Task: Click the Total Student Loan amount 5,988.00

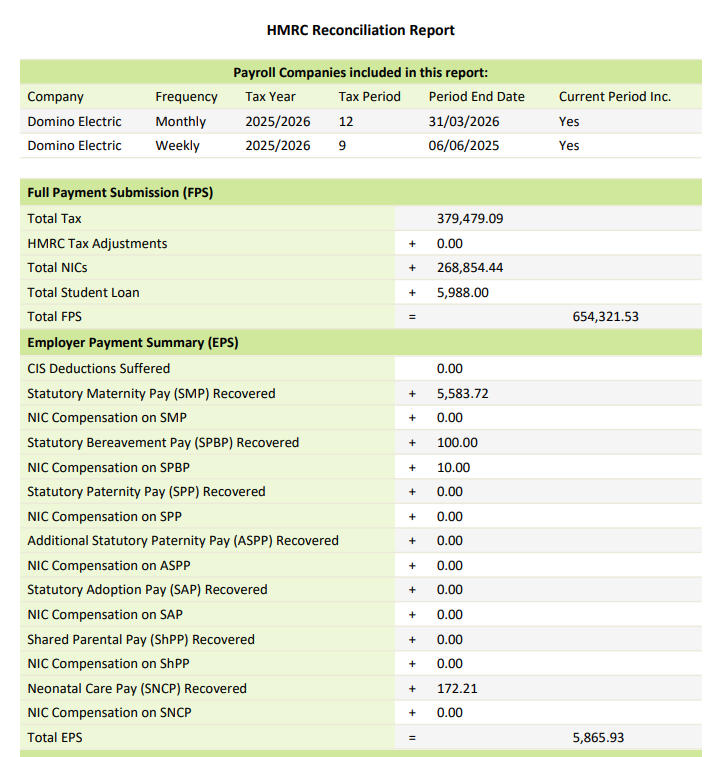Action: pyautogui.click(x=462, y=292)
